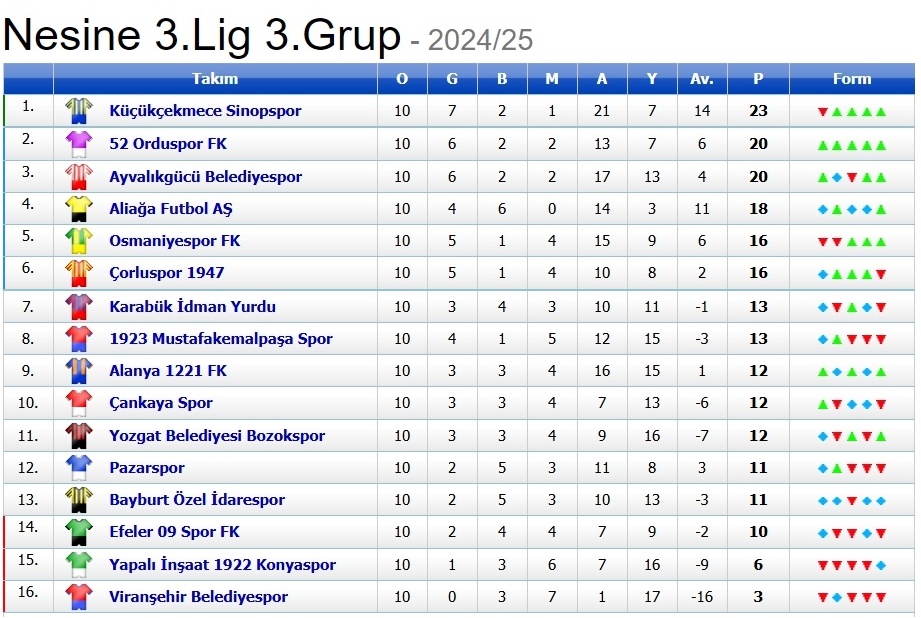Click the Form column header
Screen dimensions: 921x618
pos(851,79)
